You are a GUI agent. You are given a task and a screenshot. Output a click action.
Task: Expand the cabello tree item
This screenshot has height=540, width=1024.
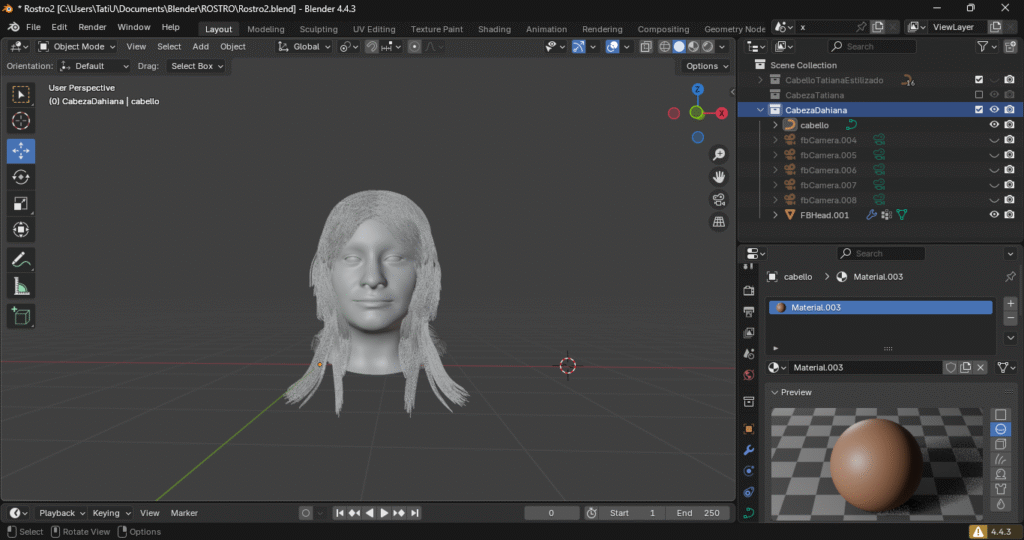click(775, 125)
